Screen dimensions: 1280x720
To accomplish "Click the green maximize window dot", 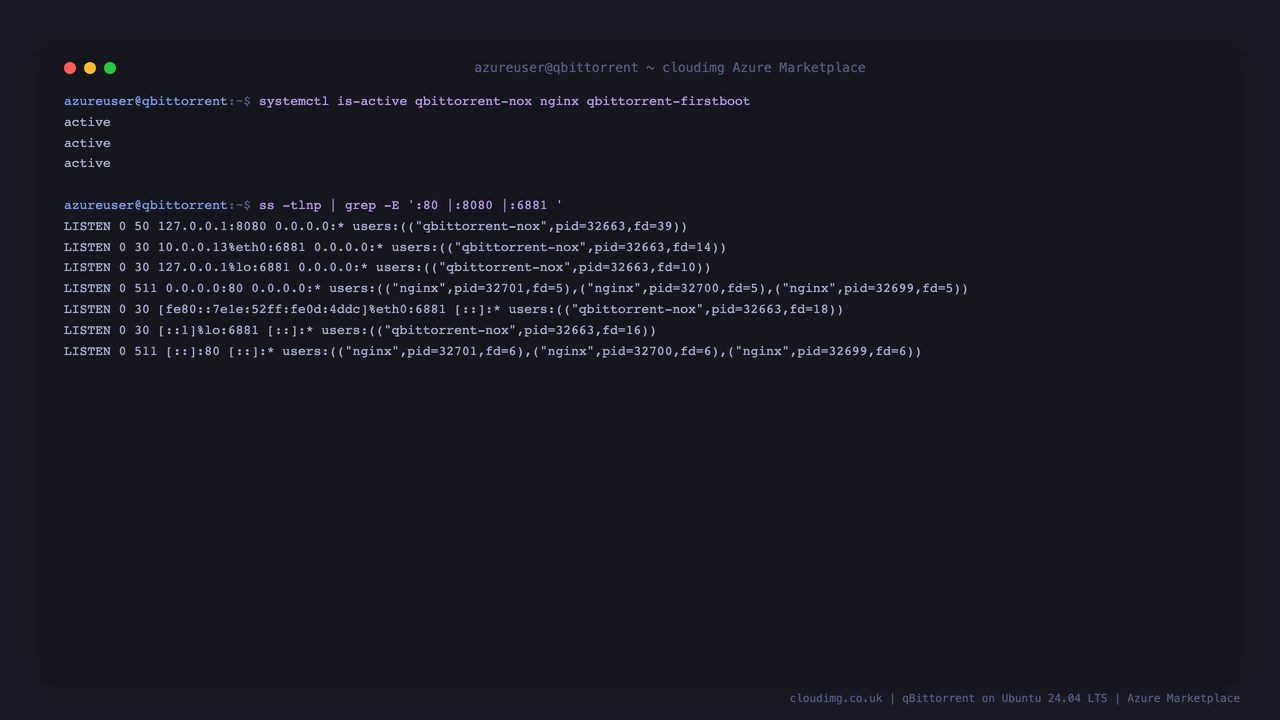I will 110,68.
